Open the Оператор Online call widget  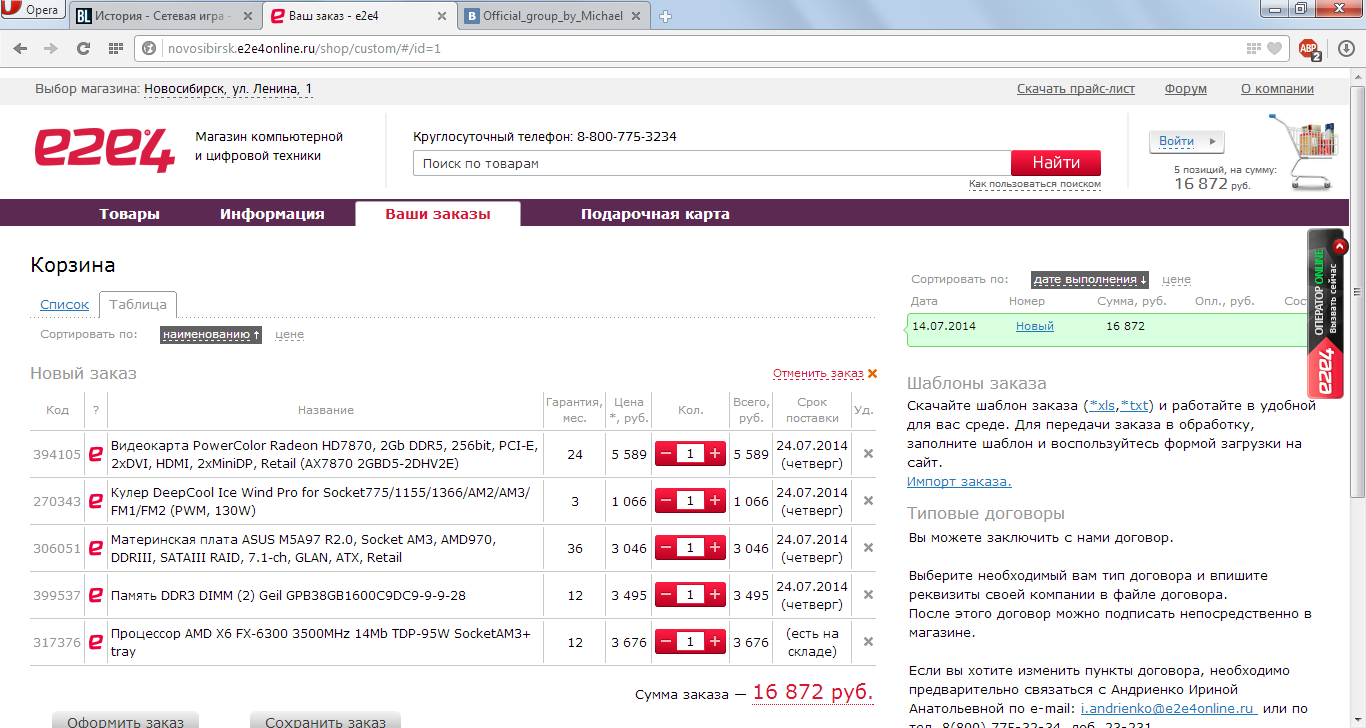[1326, 315]
